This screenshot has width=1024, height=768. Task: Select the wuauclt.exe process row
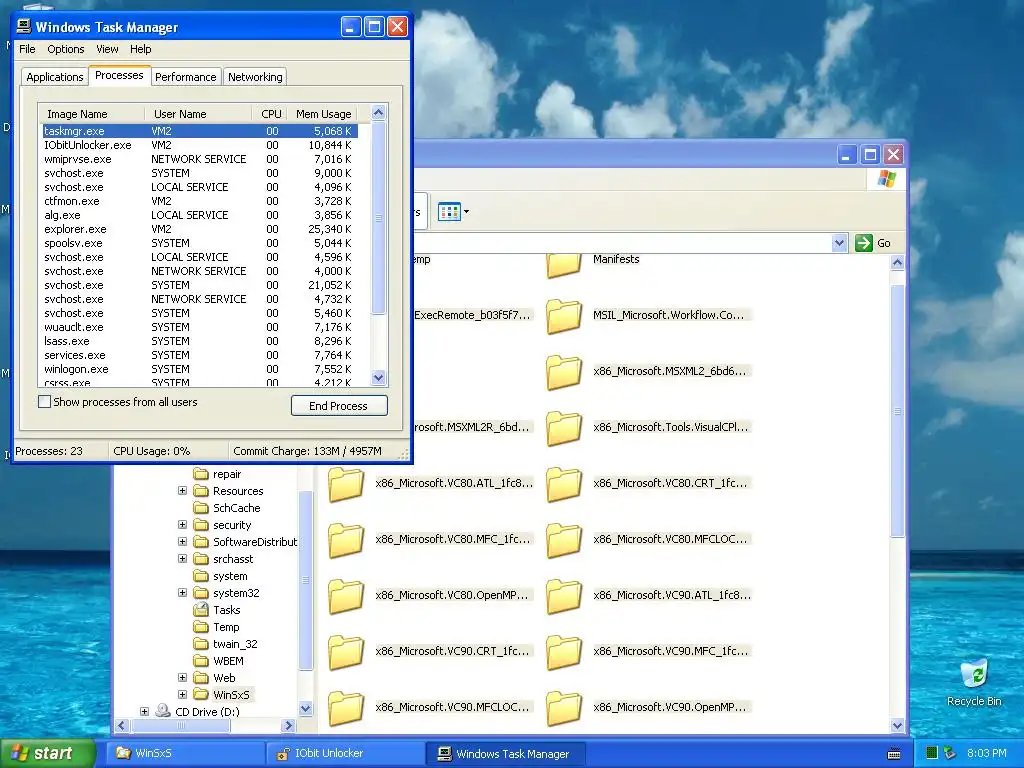coord(199,327)
